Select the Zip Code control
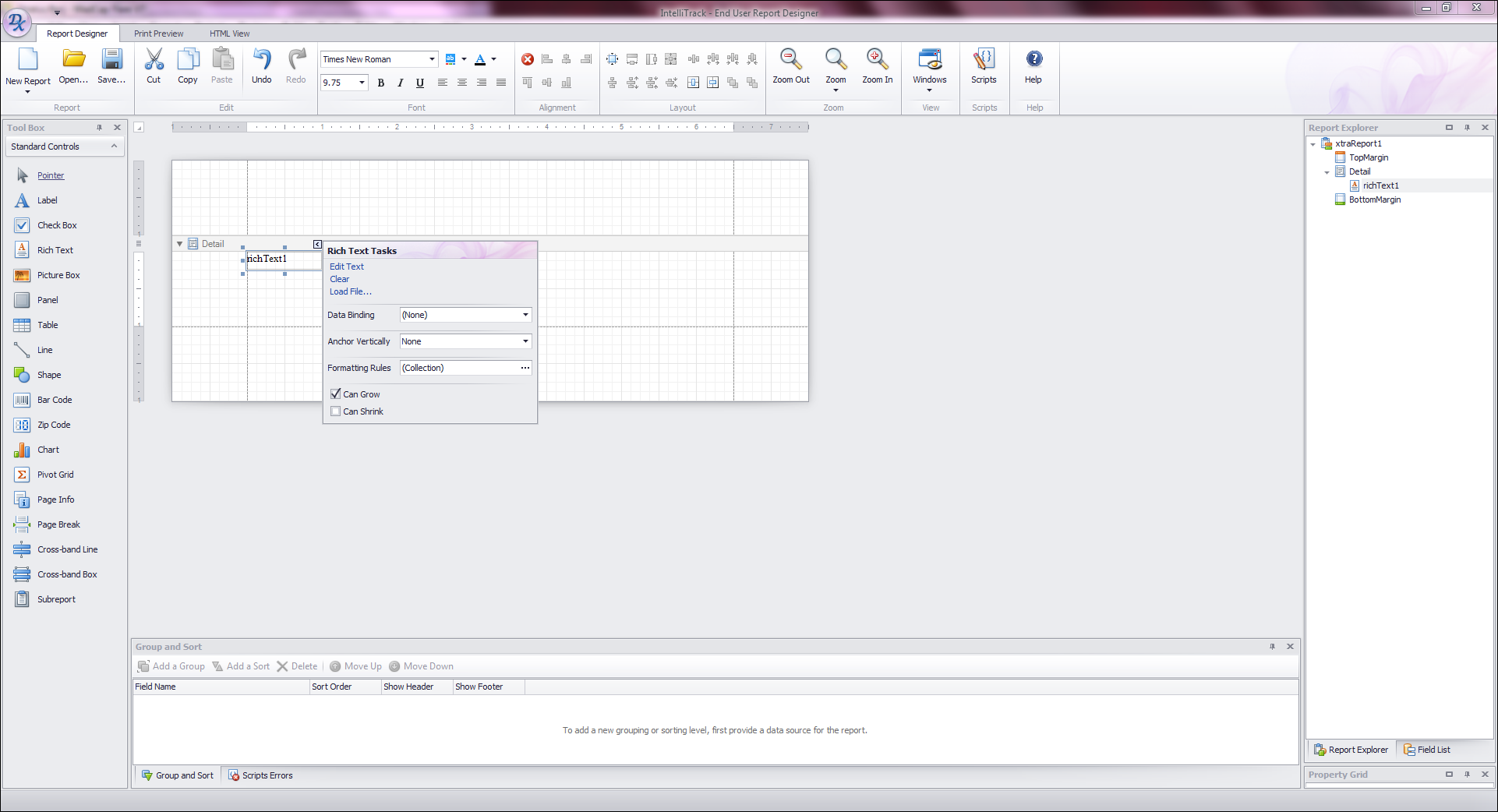The image size is (1498, 812). tap(54, 425)
